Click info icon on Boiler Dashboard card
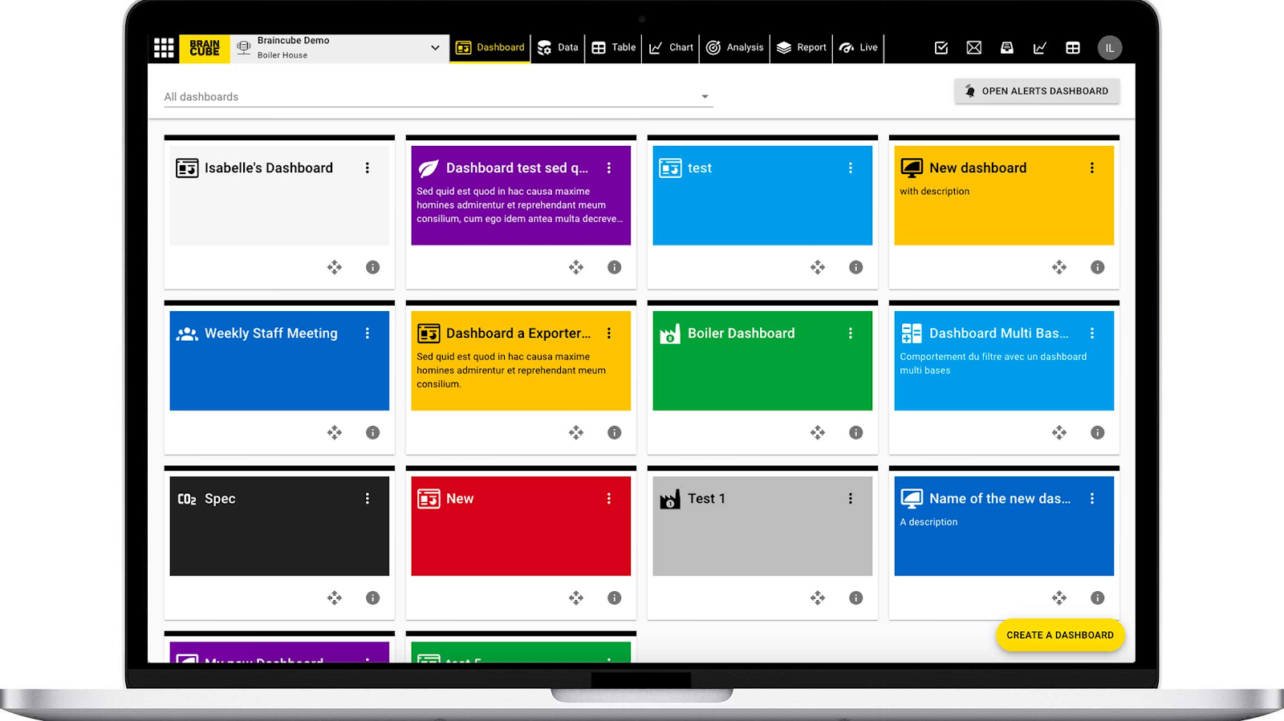The height and width of the screenshot is (721, 1284). [856, 433]
